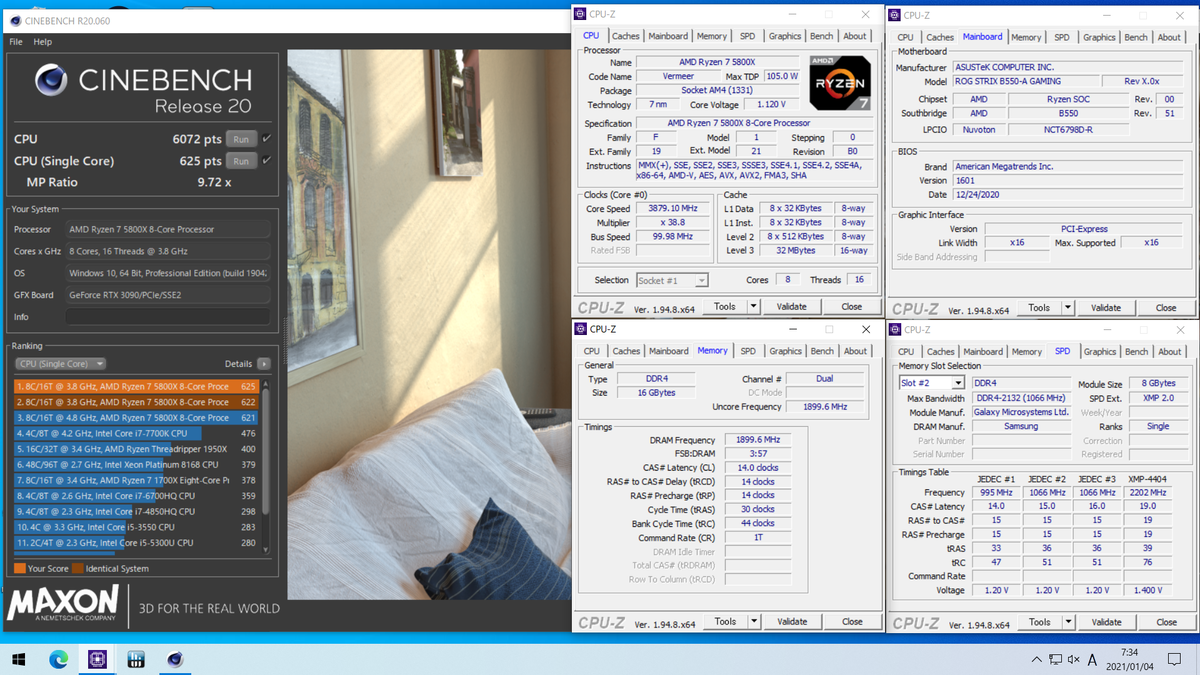Screen dimensions: 1200x675
Task: Switch to Bench tab in CPU-Z Mainboard window
Action: click(x=1136, y=37)
